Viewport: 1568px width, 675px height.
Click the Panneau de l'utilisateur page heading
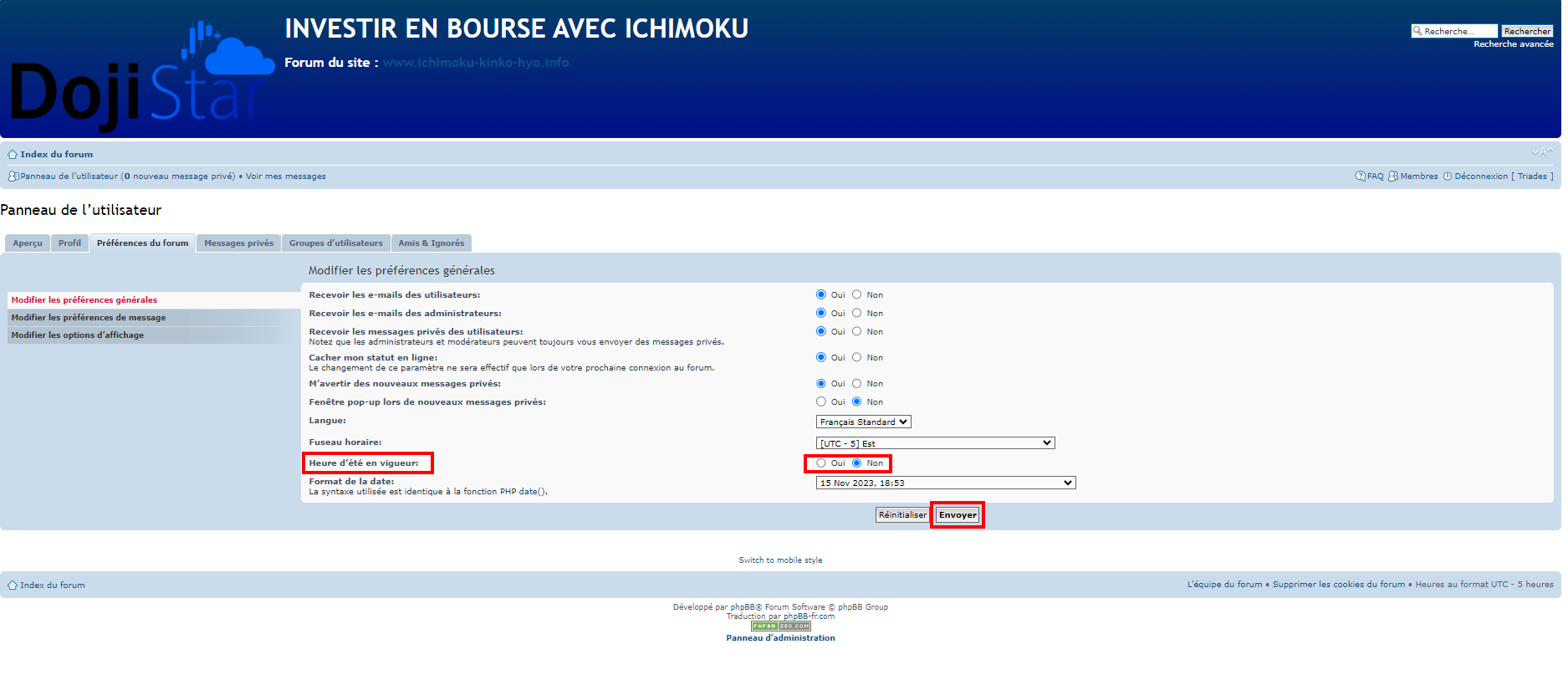click(x=81, y=210)
